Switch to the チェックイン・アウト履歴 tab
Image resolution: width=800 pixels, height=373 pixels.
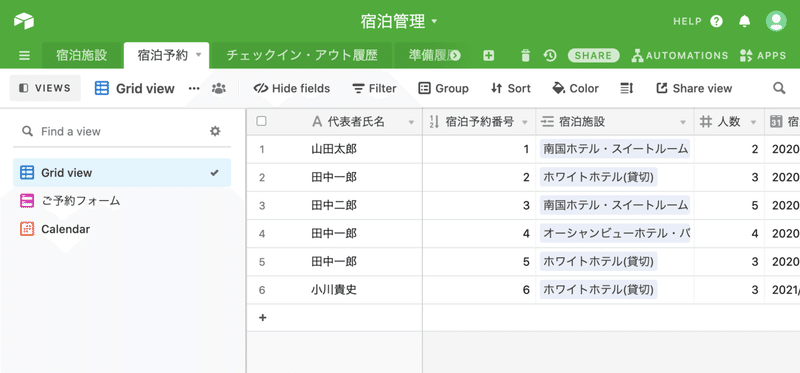302,55
